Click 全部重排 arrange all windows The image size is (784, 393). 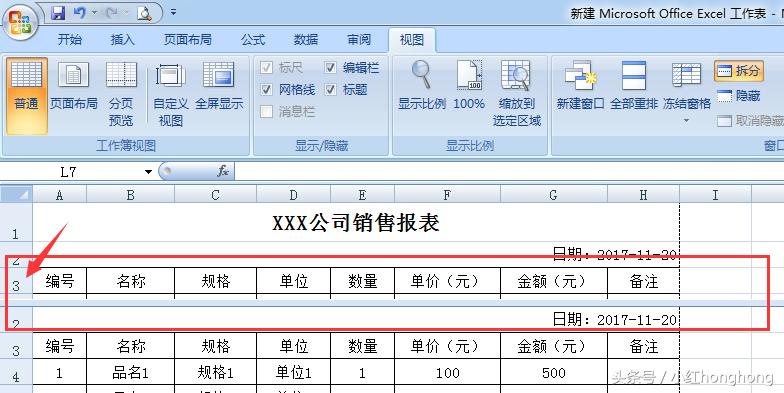pos(634,85)
